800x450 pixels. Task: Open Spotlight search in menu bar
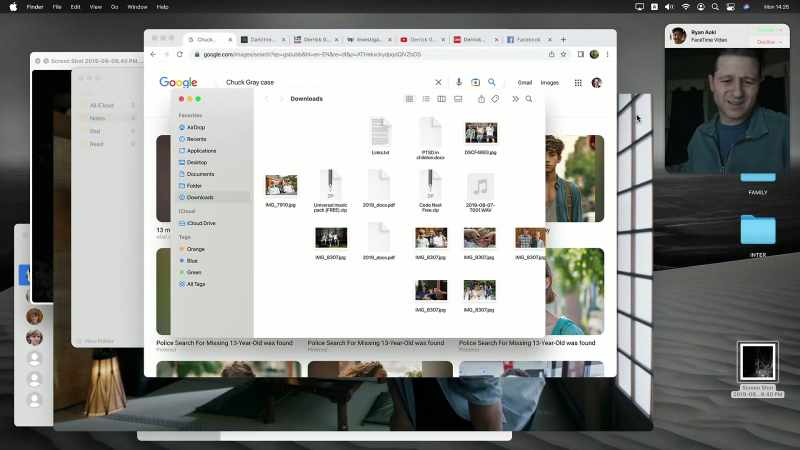point(715,7)
